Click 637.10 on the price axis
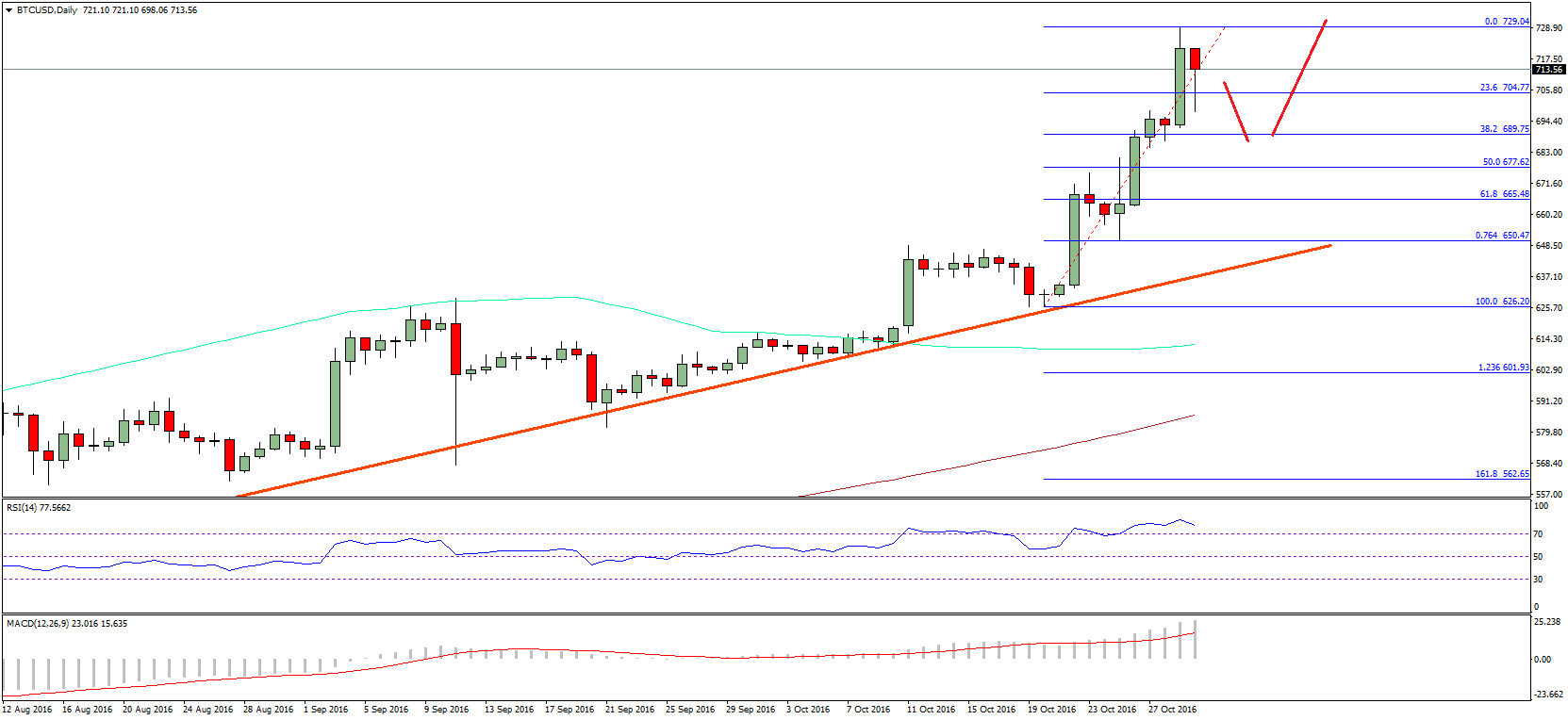This screenshot has height=720, width=1568. tap(1549, 277)
